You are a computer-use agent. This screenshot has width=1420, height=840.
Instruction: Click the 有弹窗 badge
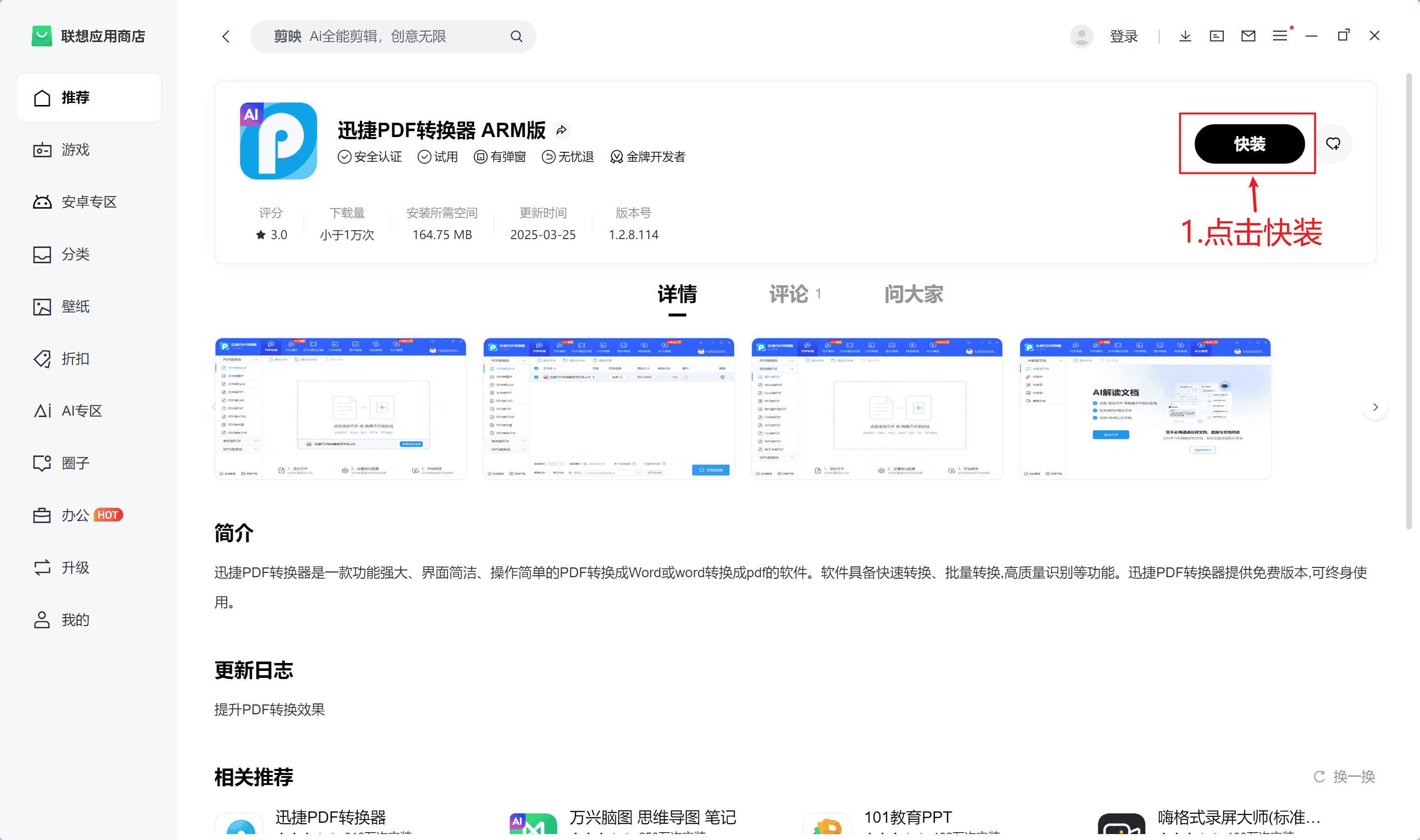tap(500, 157)
